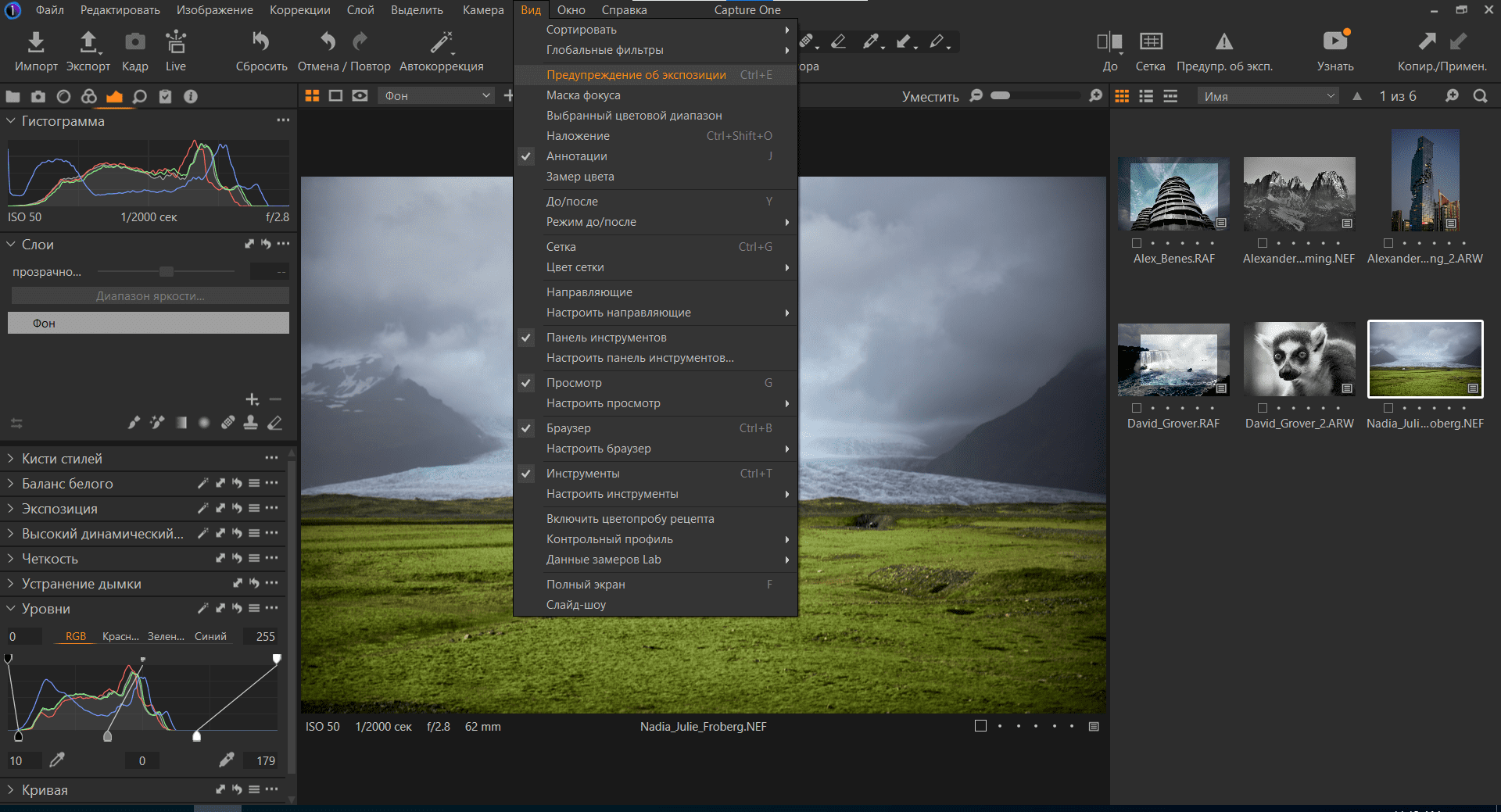1501x812 pixels.
Task: Click the Диапазон яркости button
Action: tap(149, 296)
